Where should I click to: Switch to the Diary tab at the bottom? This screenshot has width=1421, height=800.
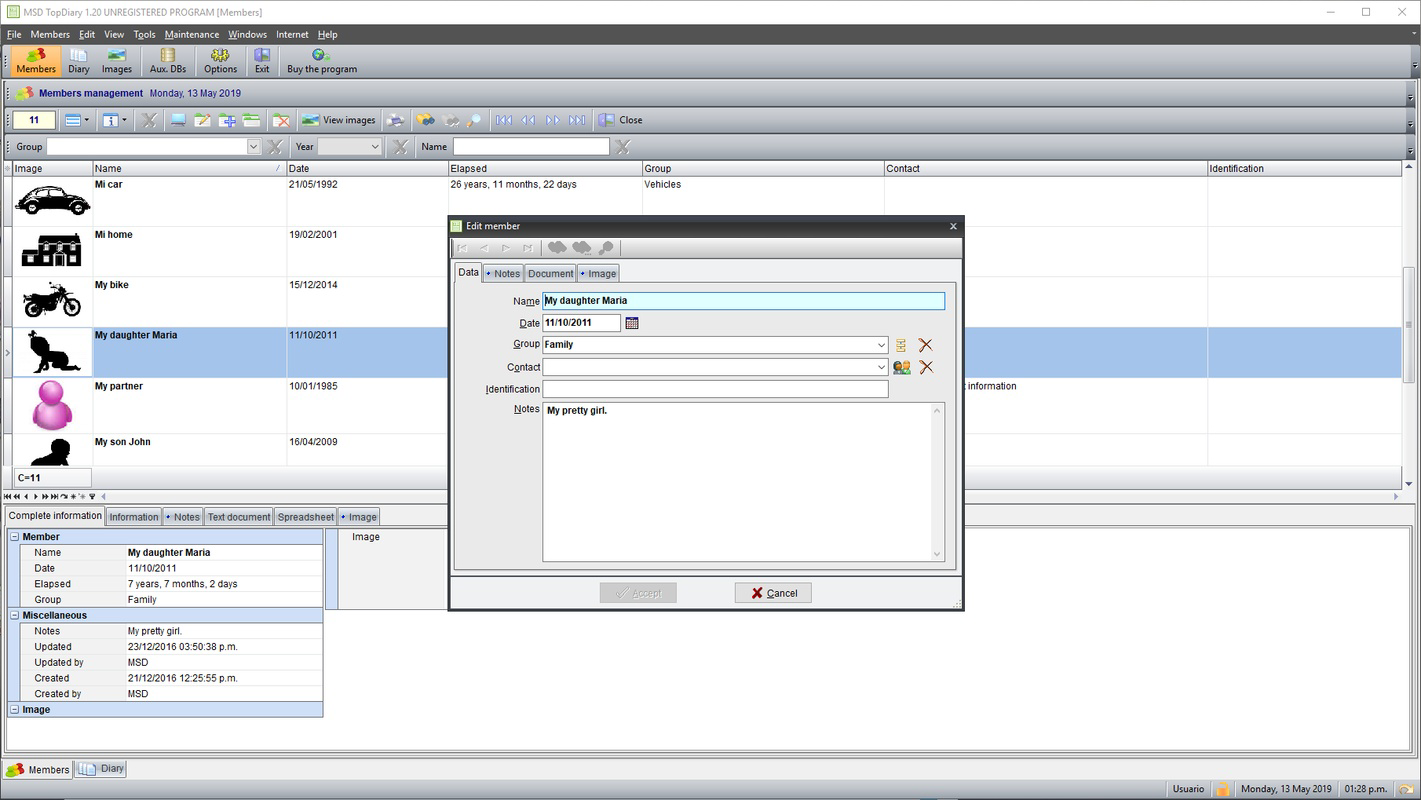102,769
